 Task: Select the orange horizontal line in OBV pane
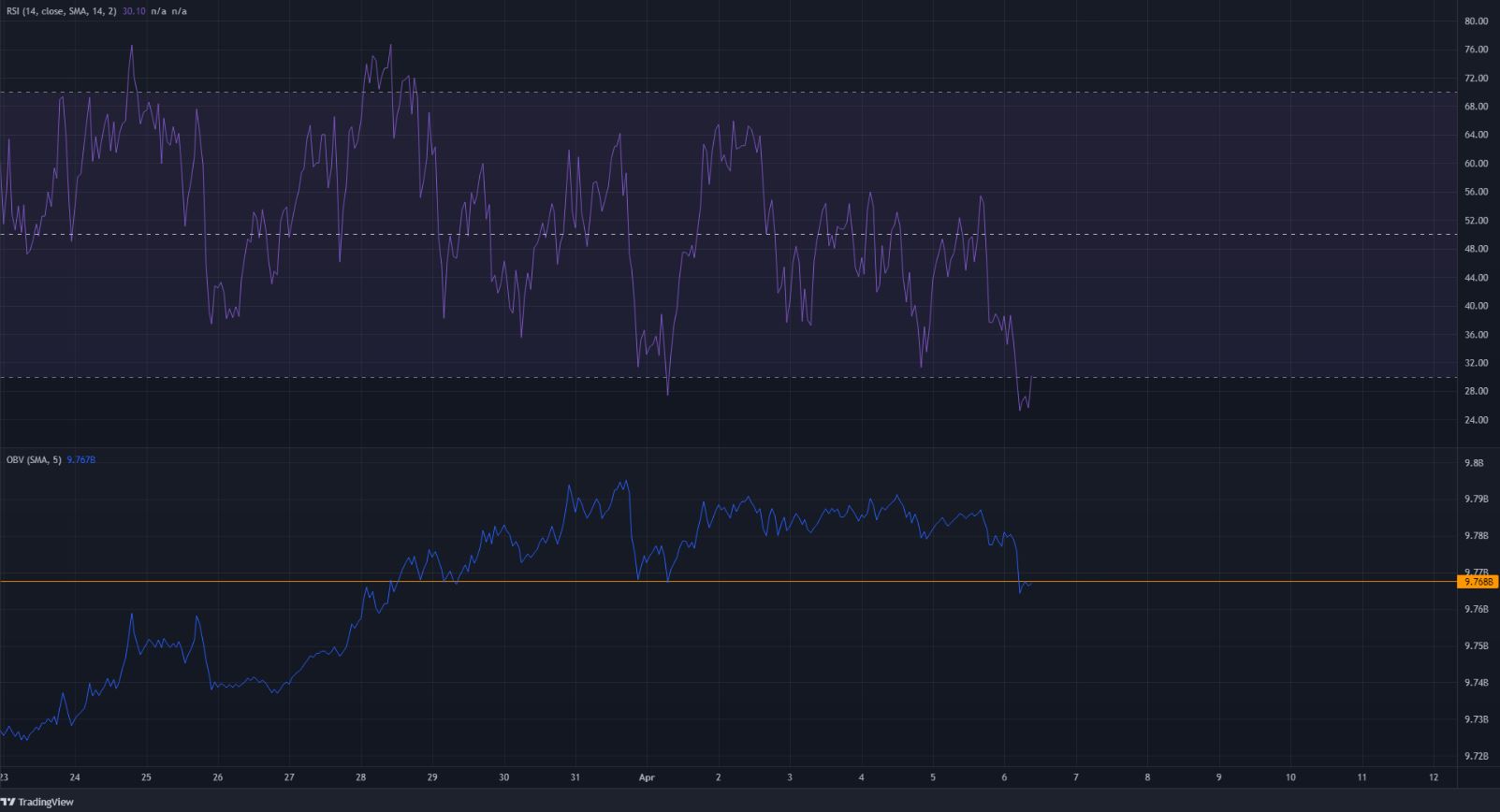[749, 582]
